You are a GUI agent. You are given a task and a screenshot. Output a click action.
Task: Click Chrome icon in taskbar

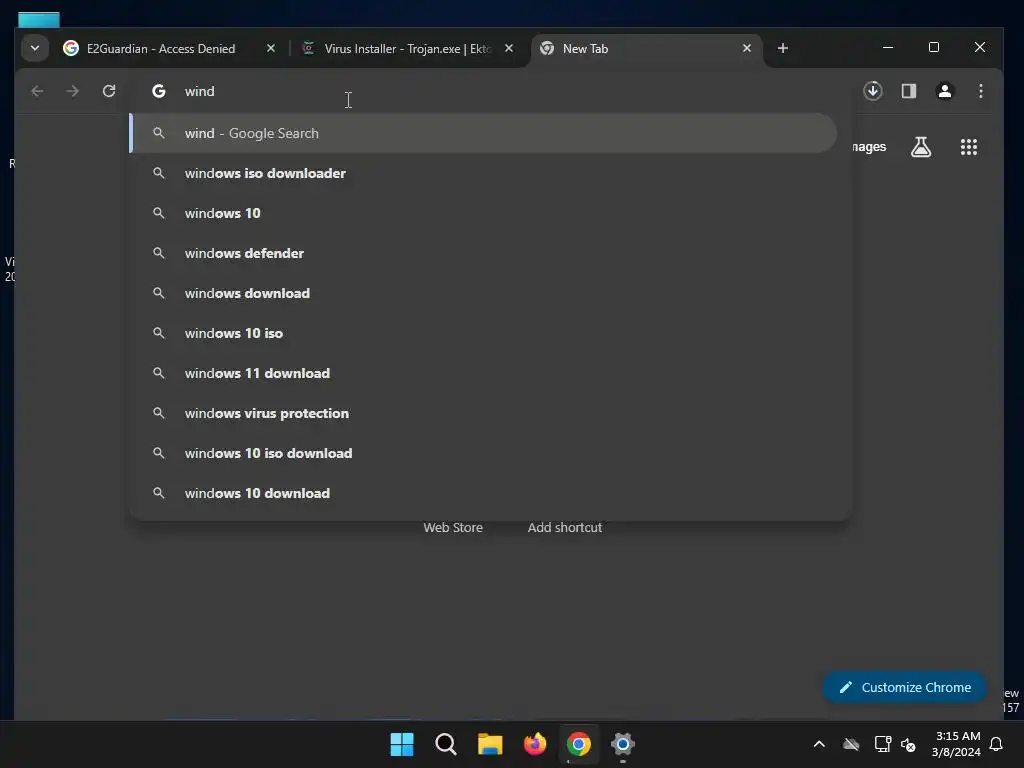click(579, 744)
